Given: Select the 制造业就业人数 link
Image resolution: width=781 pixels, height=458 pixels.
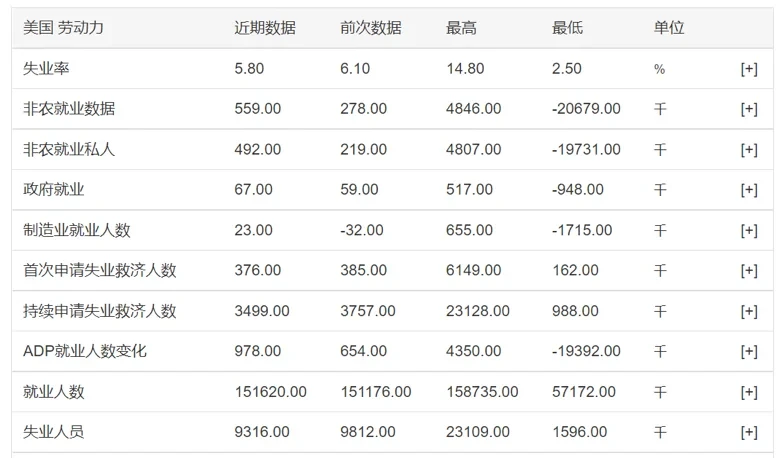Looking at the screenshot, I should 77,230.
